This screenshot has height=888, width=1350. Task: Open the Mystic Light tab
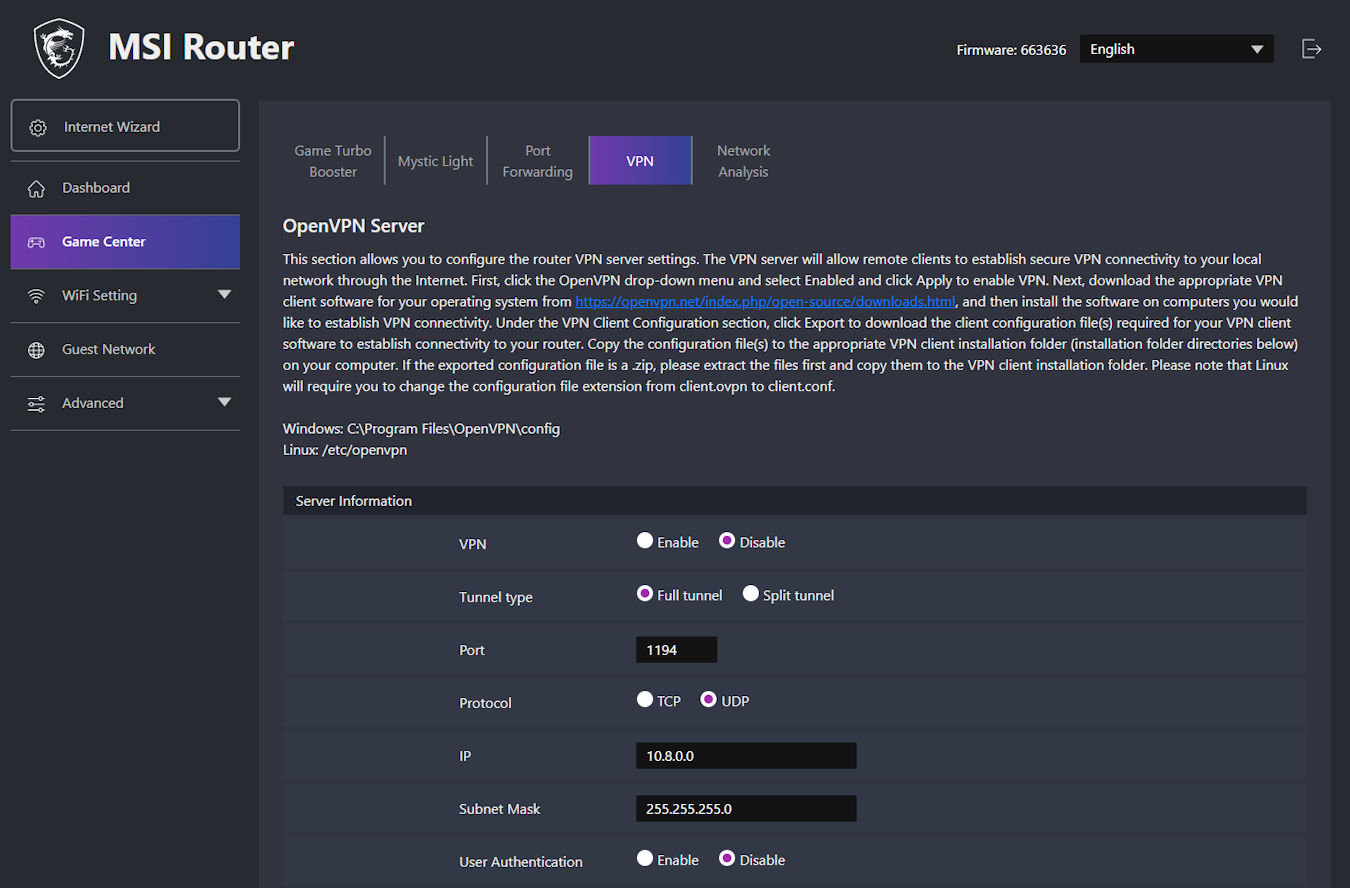436,161
